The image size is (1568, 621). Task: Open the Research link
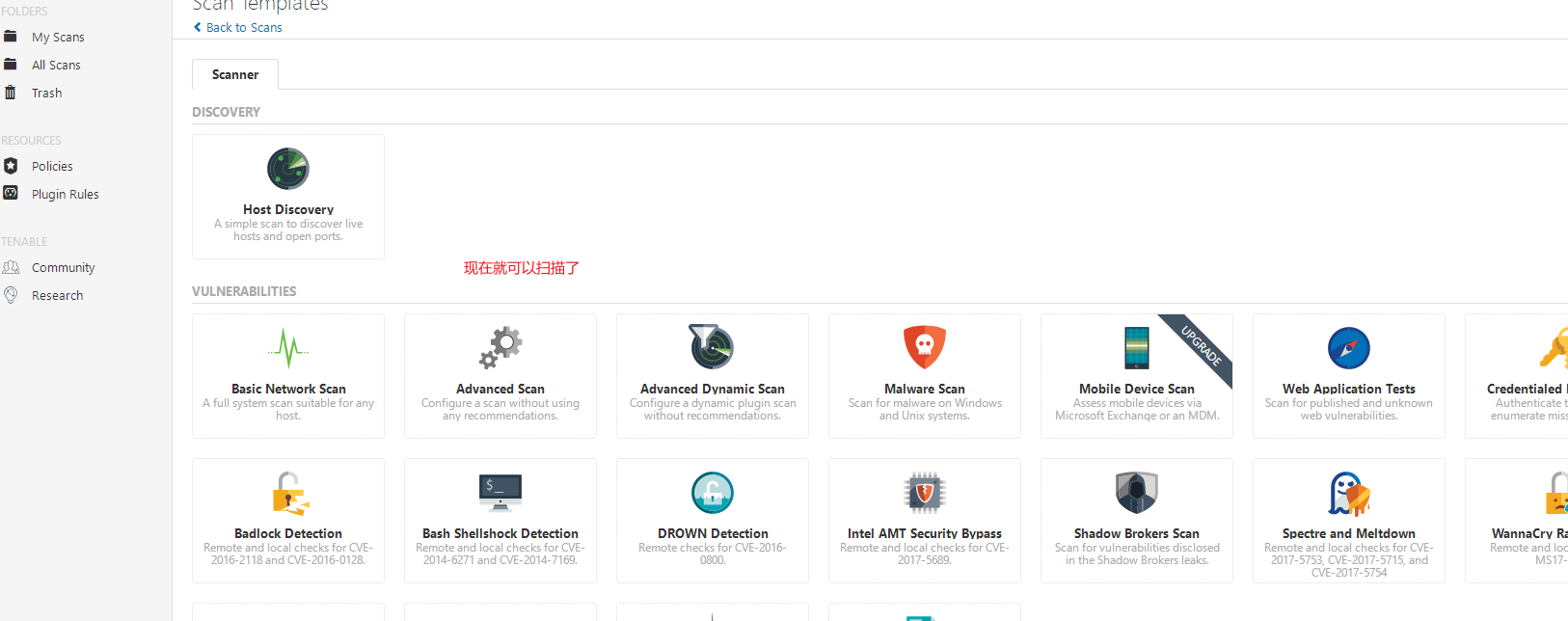tap(58, 295)
